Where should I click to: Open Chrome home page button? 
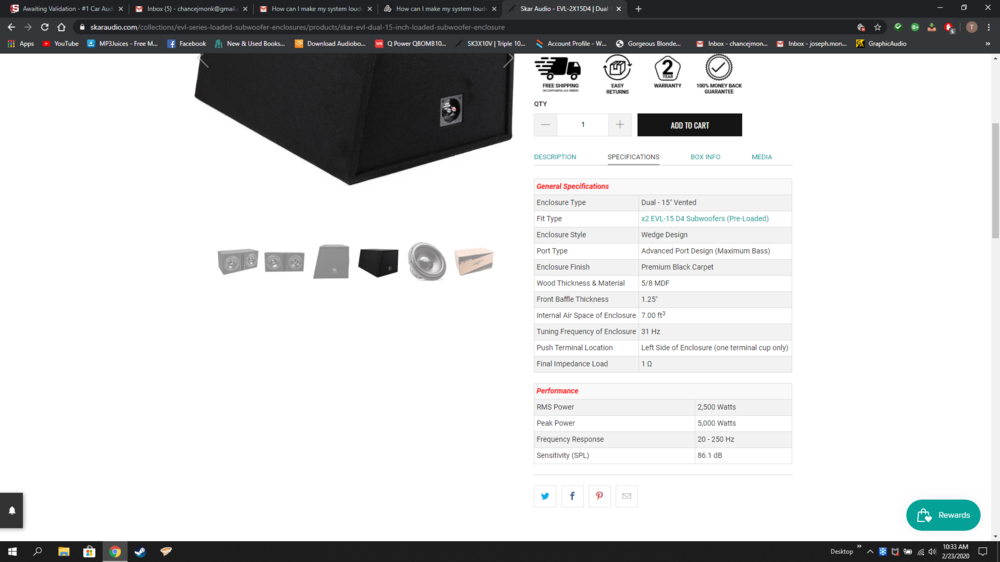pyautogui.click(x=61, y=27)
